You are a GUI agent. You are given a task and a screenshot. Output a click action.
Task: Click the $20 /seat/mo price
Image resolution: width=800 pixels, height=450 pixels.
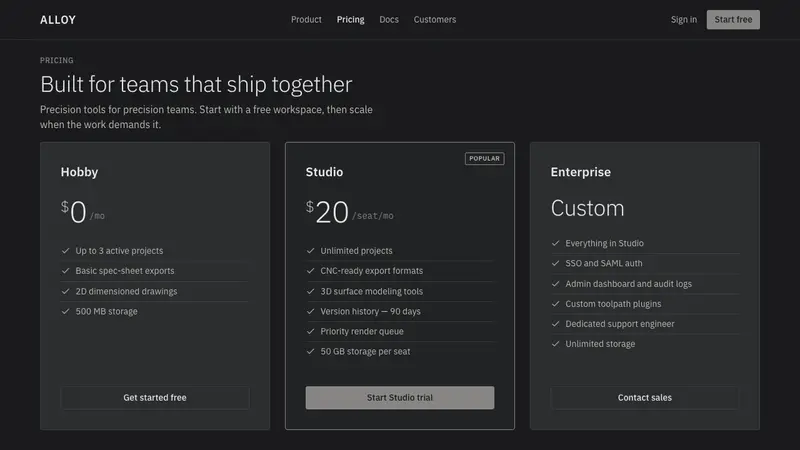click(349, 212)
